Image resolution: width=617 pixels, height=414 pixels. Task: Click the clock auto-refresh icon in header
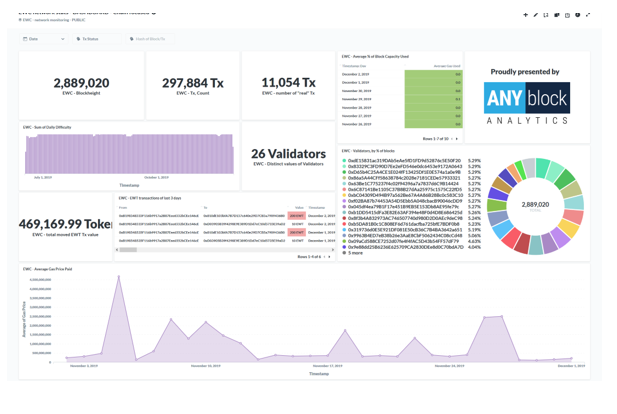point(567,15)
